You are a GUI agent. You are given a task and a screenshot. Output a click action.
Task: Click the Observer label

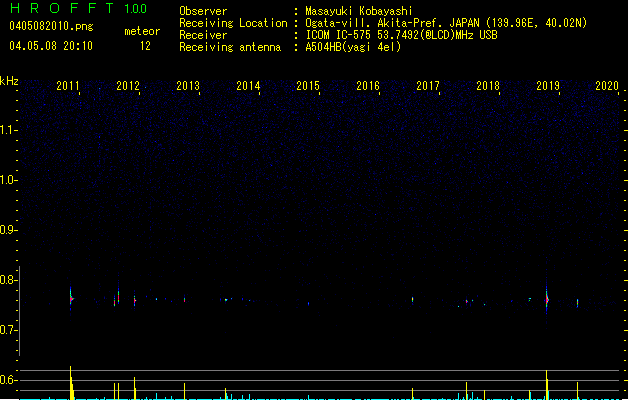pos(203,11)
